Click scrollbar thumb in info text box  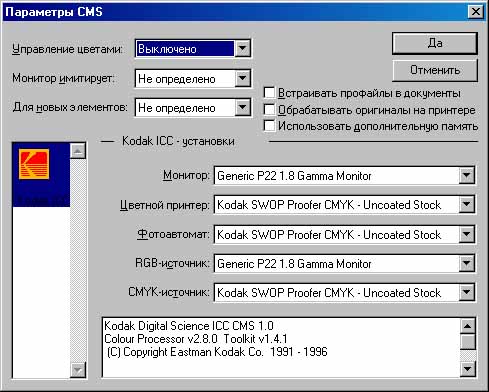point(467,341)
